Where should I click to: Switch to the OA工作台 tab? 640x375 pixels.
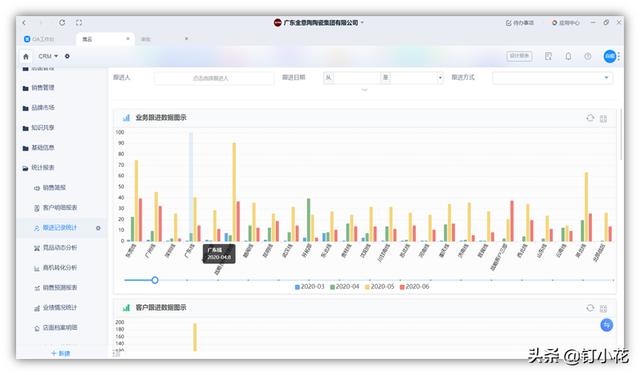(x=39, y=39)
